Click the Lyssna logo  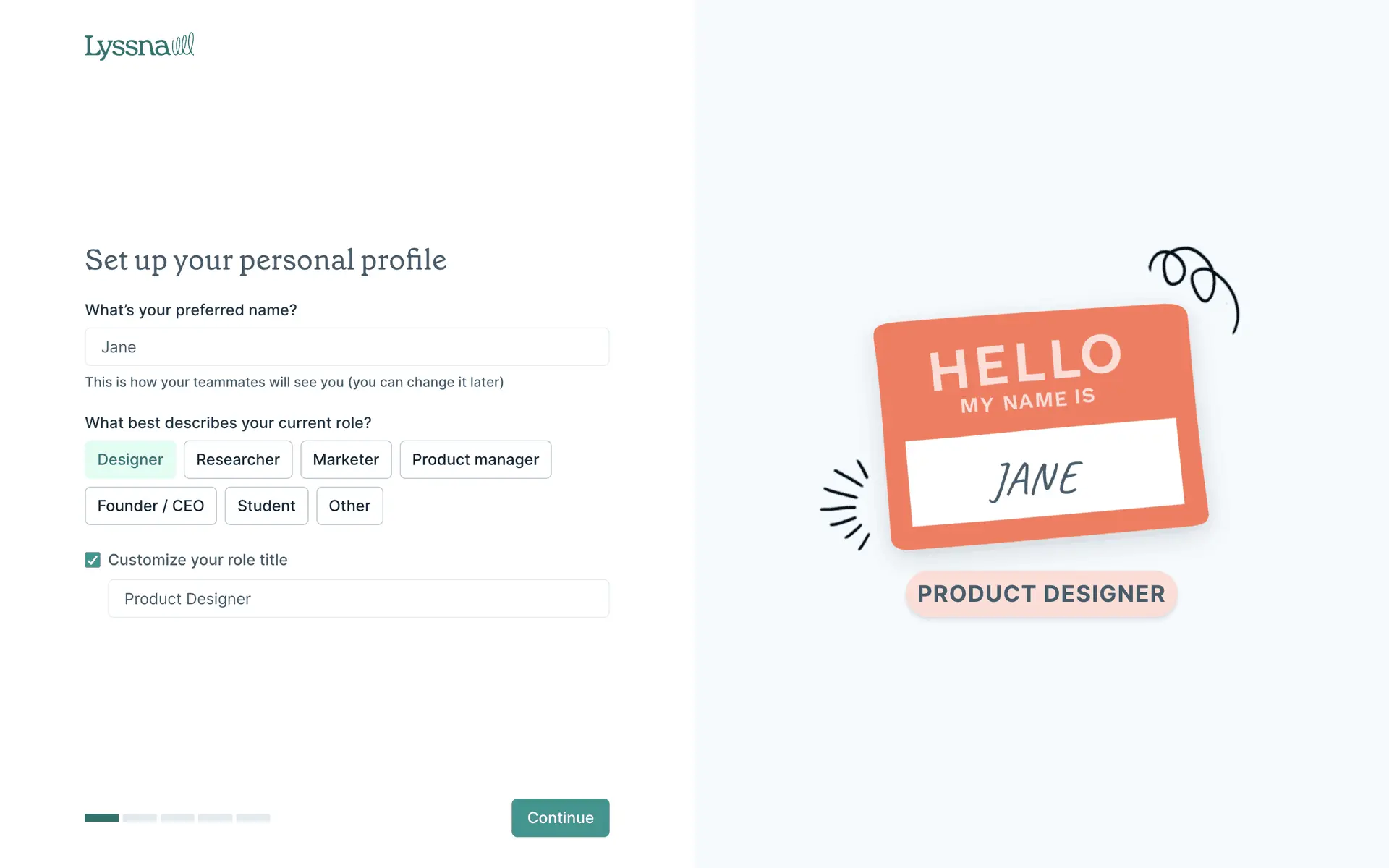[x=139, y=46]
